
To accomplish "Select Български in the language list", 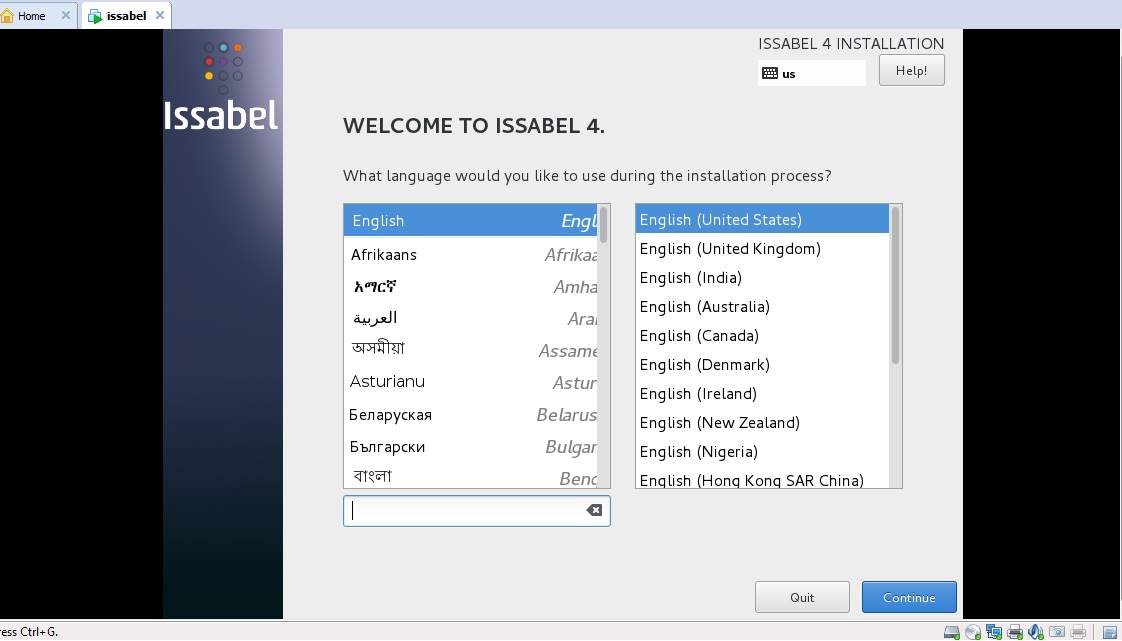I will tap(471, 447).
